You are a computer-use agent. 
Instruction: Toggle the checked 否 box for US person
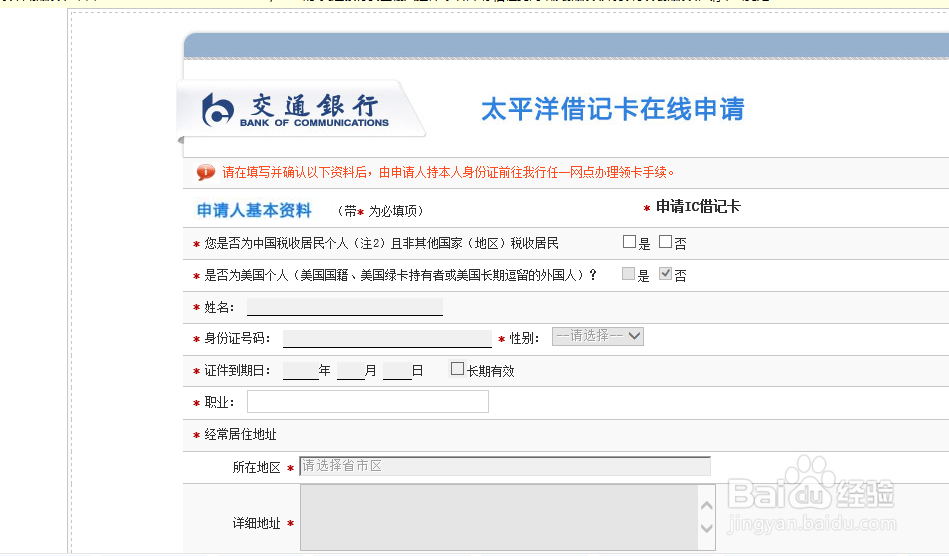tap(665, 274)
